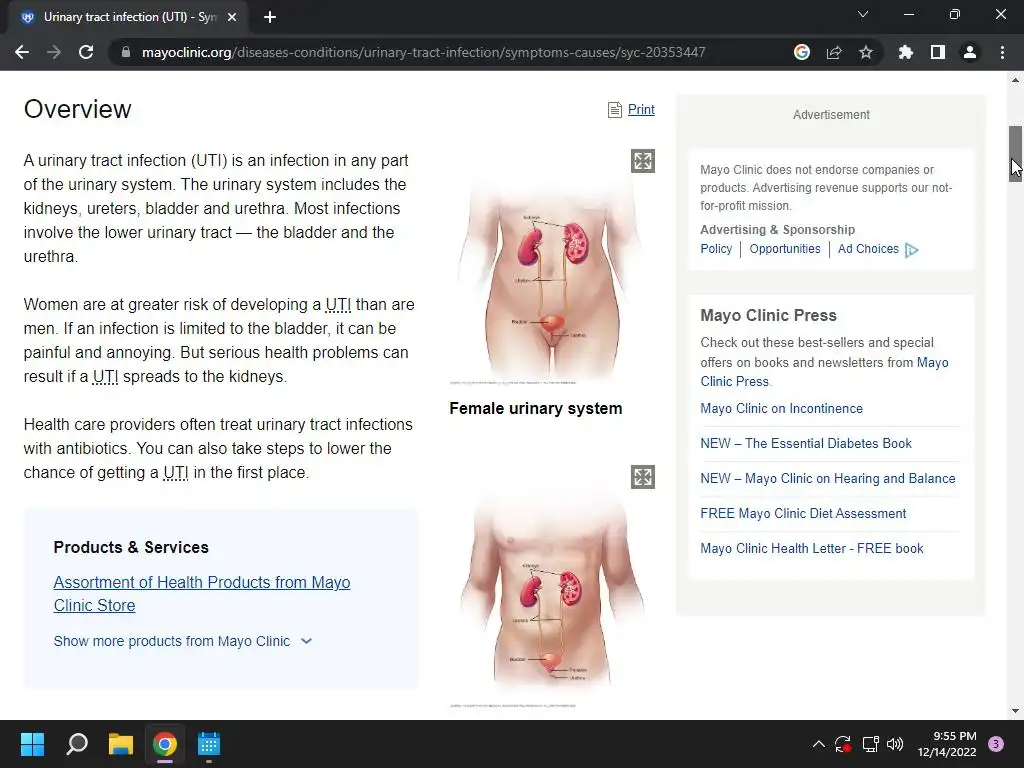Reload the Mayo Clinic page
1024x768 pixels.
[x=86, y=52]
